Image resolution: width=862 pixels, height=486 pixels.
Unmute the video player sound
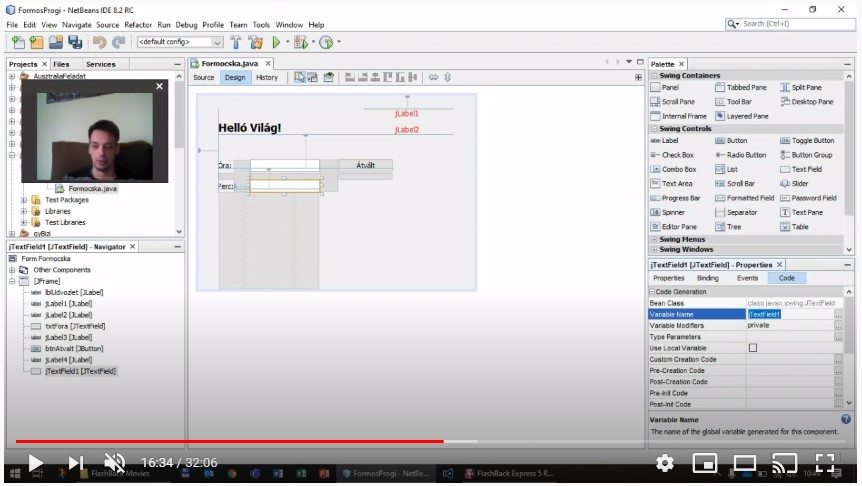coord(115,463)
